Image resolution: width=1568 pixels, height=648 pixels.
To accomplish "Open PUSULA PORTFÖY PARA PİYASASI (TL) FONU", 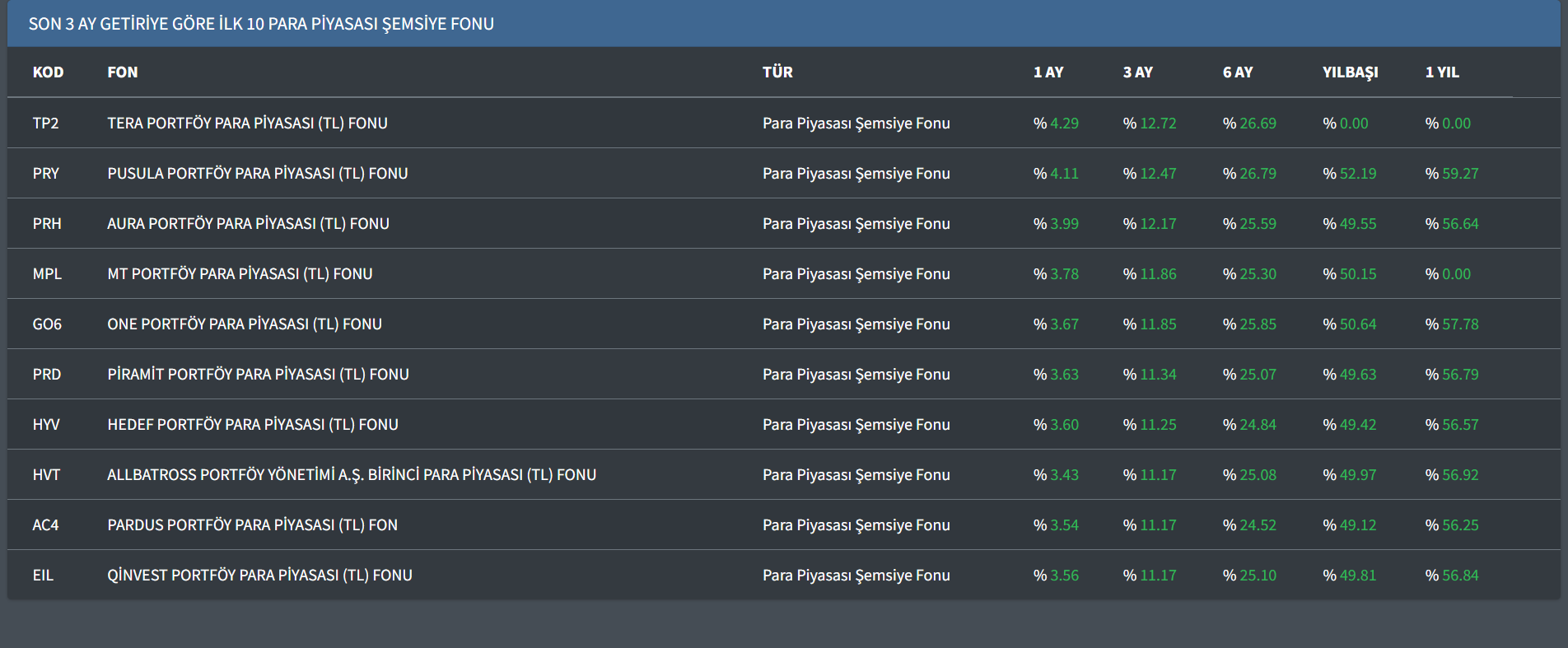I will (x=257, y=174).
